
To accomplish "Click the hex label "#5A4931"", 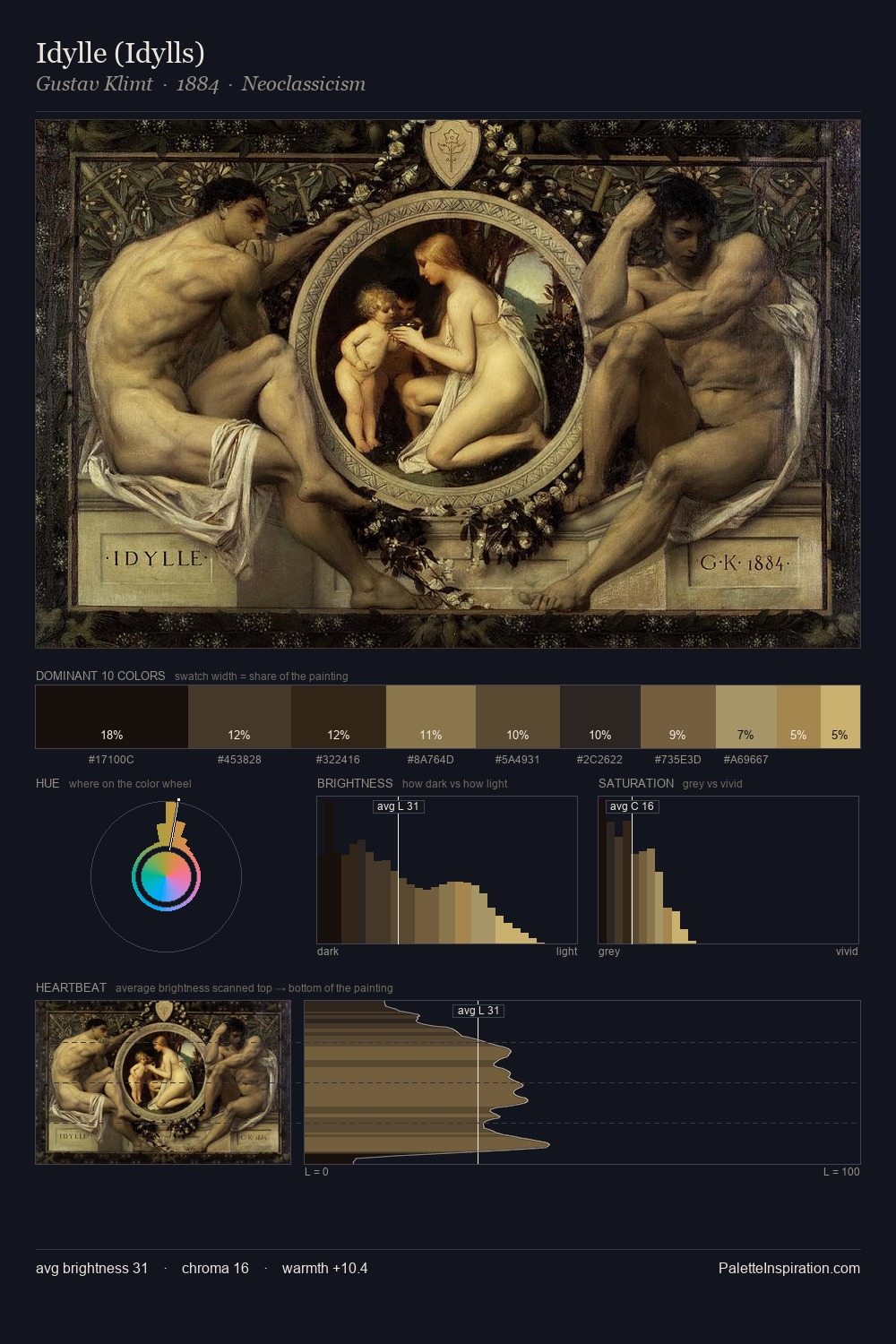I will point(517,760).
